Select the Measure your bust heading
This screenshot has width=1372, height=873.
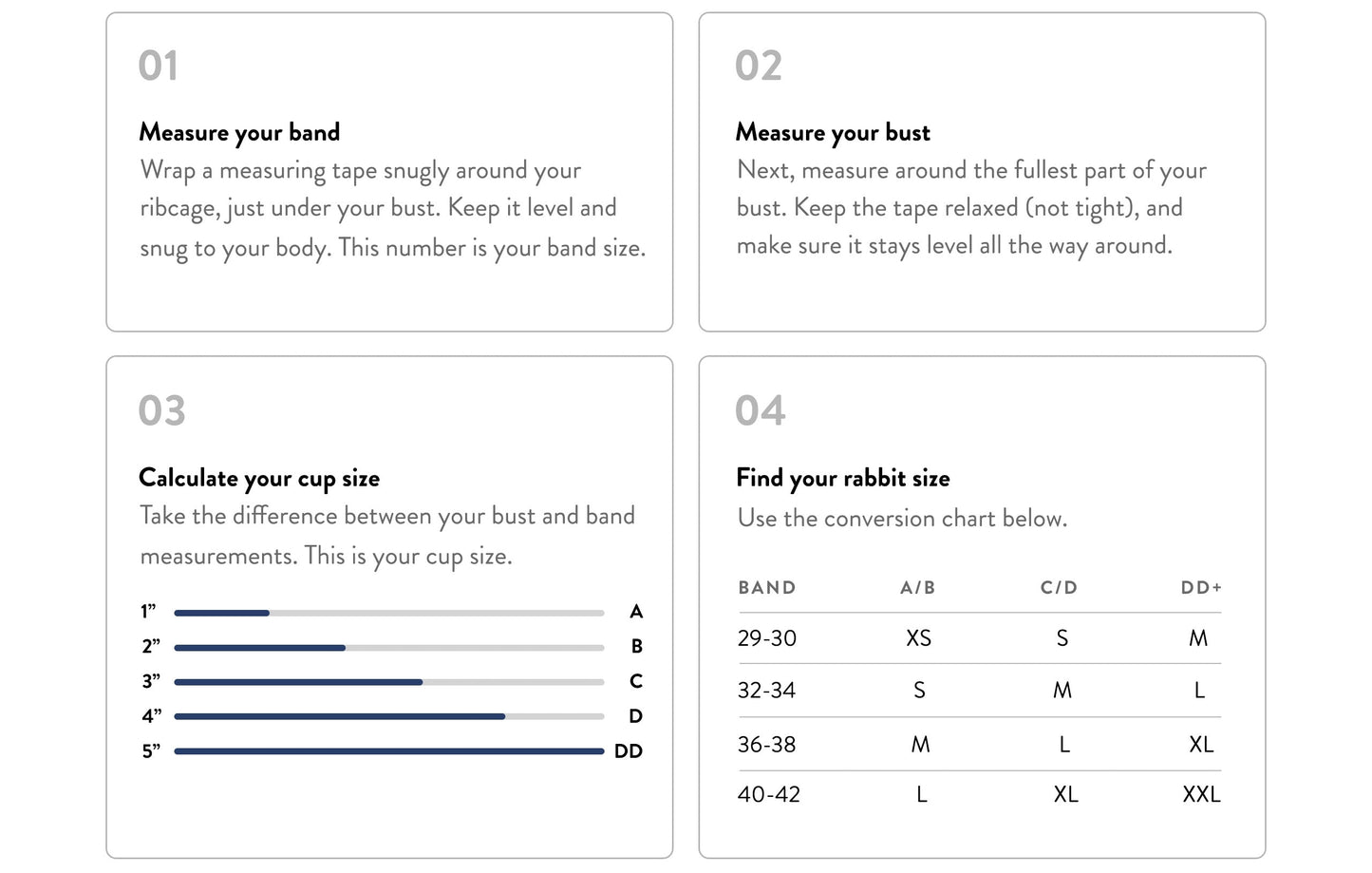pos(833,132)
